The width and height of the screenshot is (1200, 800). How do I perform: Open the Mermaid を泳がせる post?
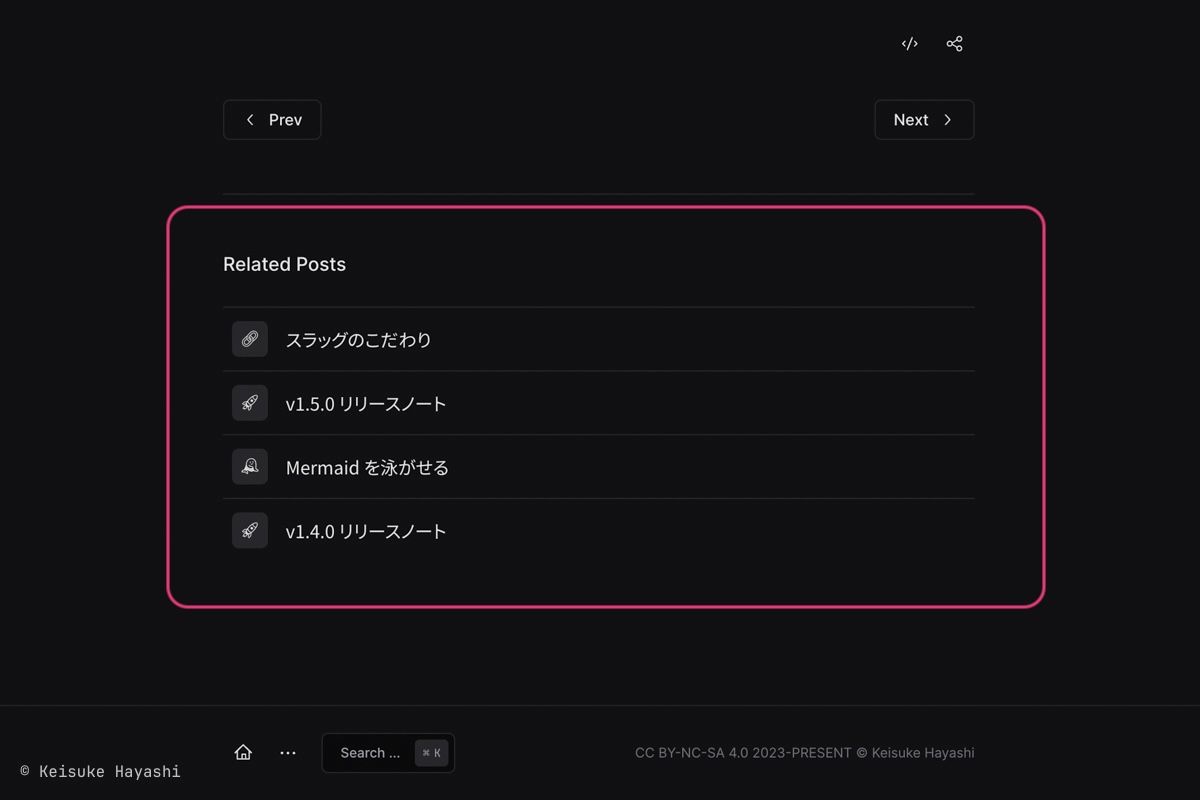pos(367,468)
